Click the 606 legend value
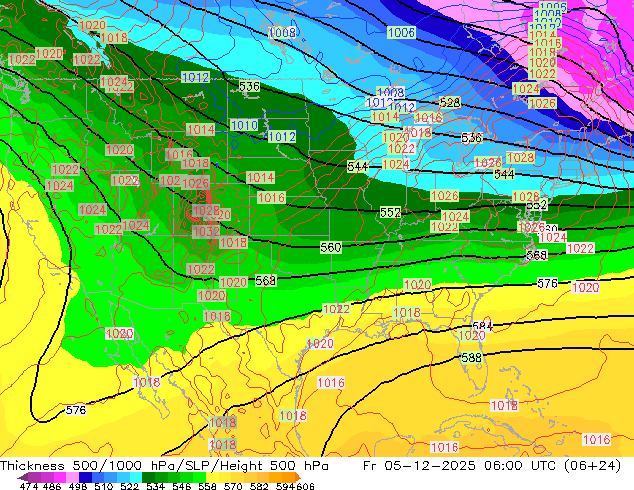The image size is (634, 490). click(305, 486)
